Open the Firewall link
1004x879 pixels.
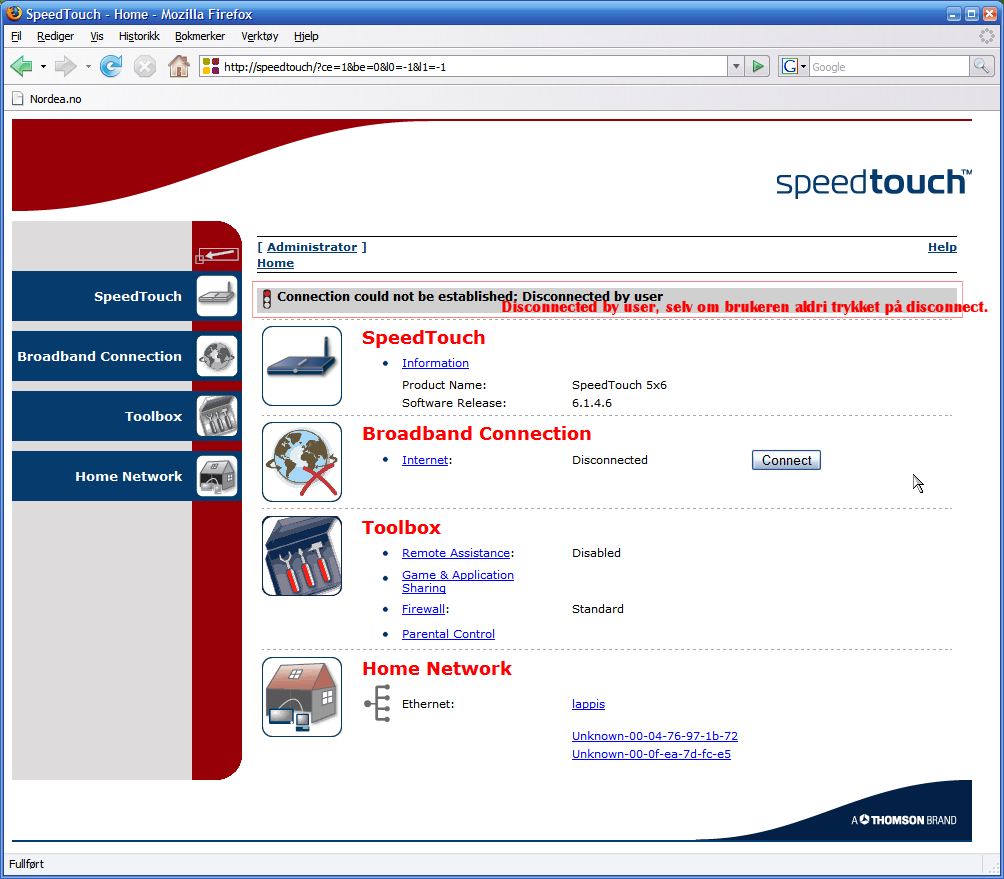pyautogui.click(x=423, y=609)
